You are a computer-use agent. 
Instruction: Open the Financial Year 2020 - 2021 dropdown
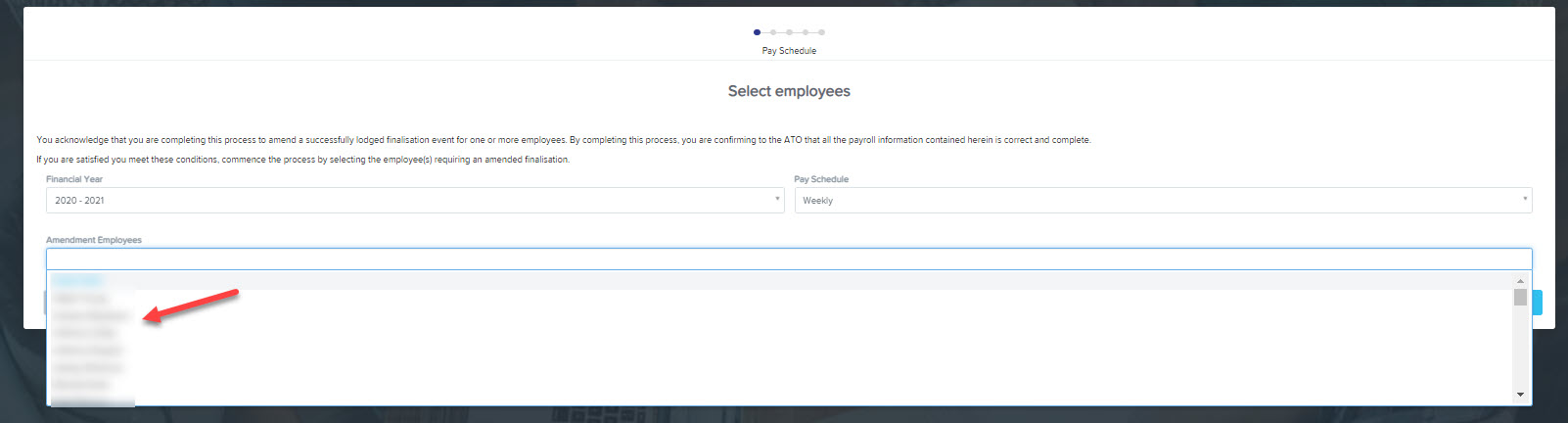click(414, 200)
